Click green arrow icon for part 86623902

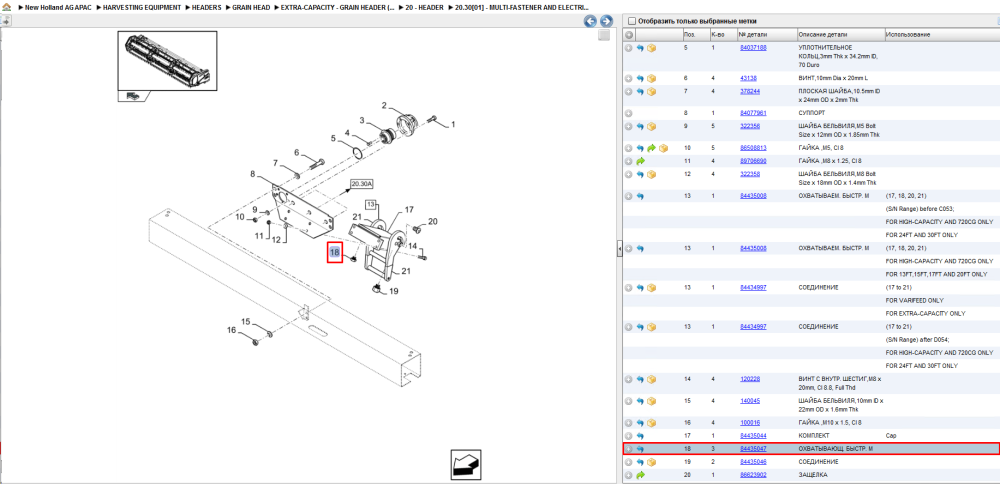click(x=640, y=475)
